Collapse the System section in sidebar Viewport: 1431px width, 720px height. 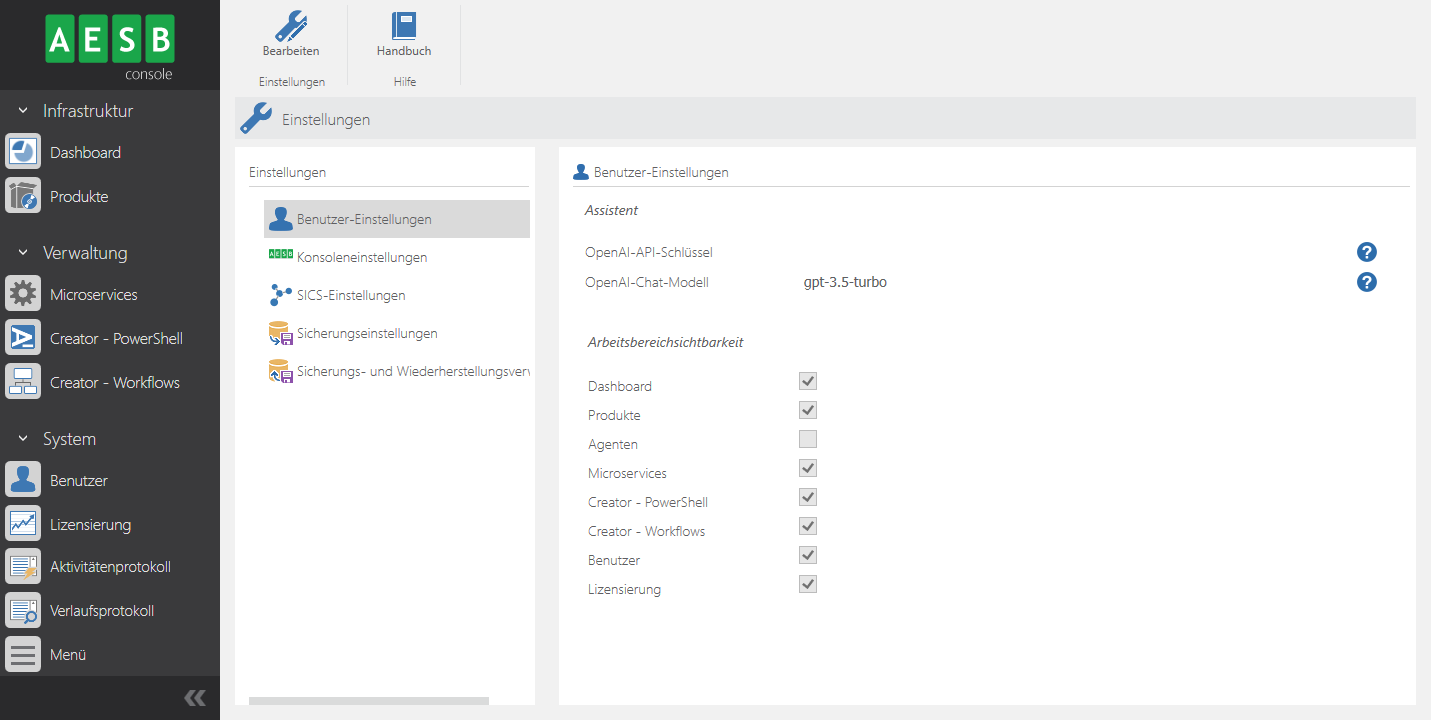22,438
